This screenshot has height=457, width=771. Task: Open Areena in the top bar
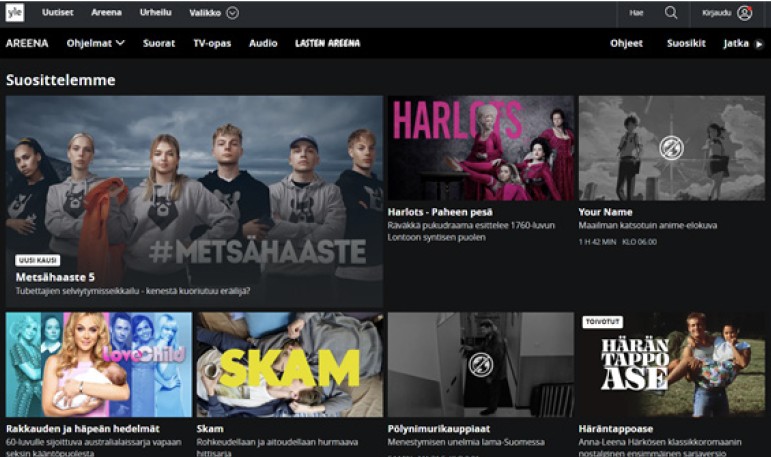pos(106,12)
